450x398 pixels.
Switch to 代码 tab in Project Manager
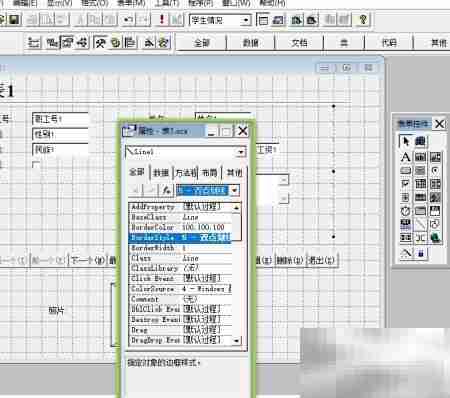pyautogui.click(x=389, y=43)
